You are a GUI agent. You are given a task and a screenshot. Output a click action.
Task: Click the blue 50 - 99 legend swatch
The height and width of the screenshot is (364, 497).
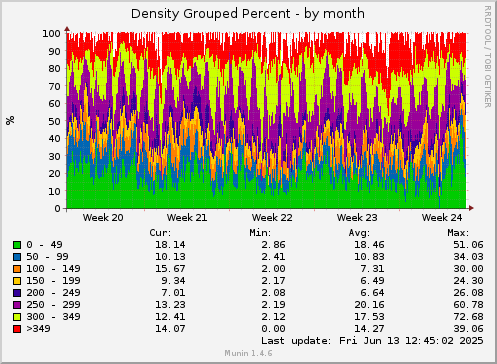tap(17, 257)
